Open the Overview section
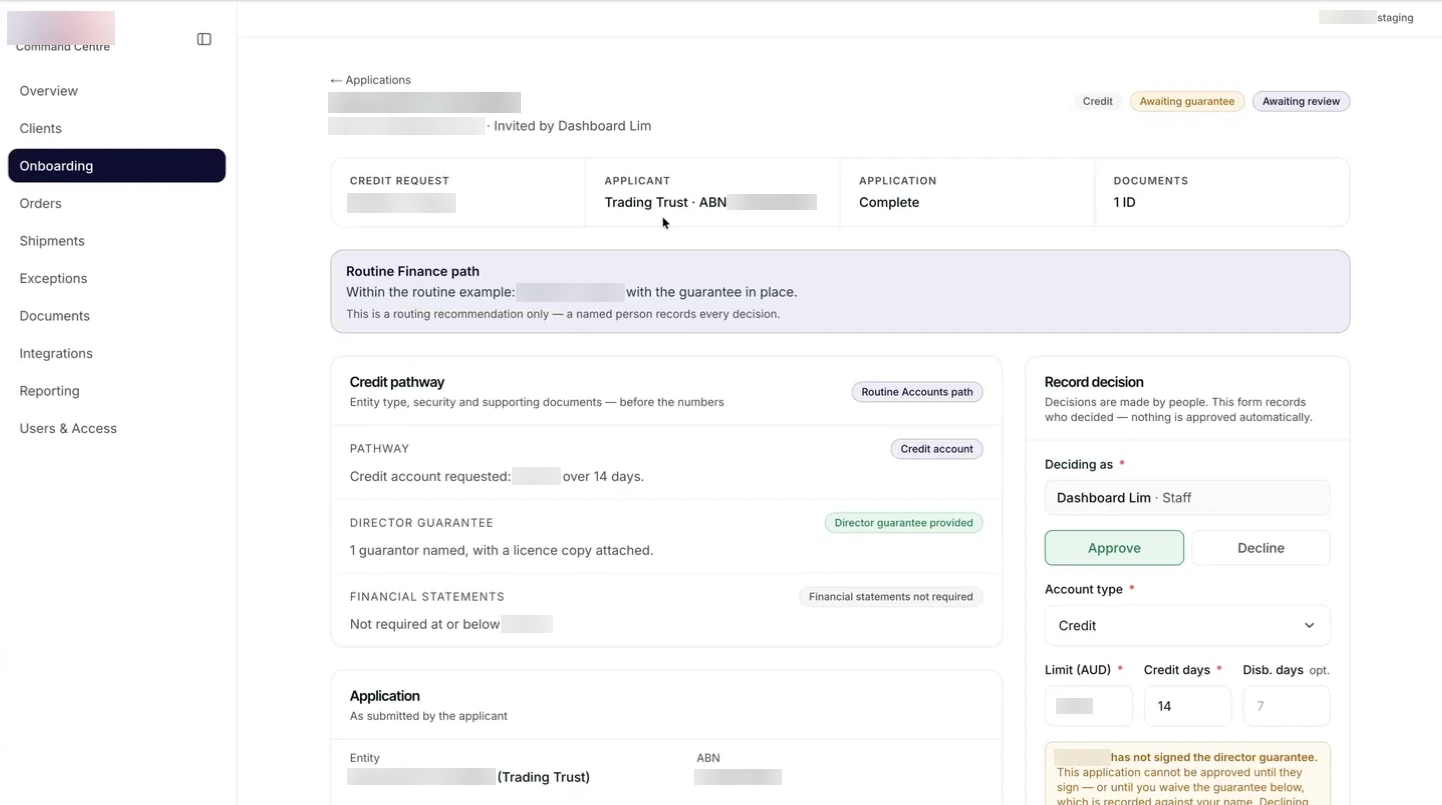The image size is (1442, 805). coord(116,91)
